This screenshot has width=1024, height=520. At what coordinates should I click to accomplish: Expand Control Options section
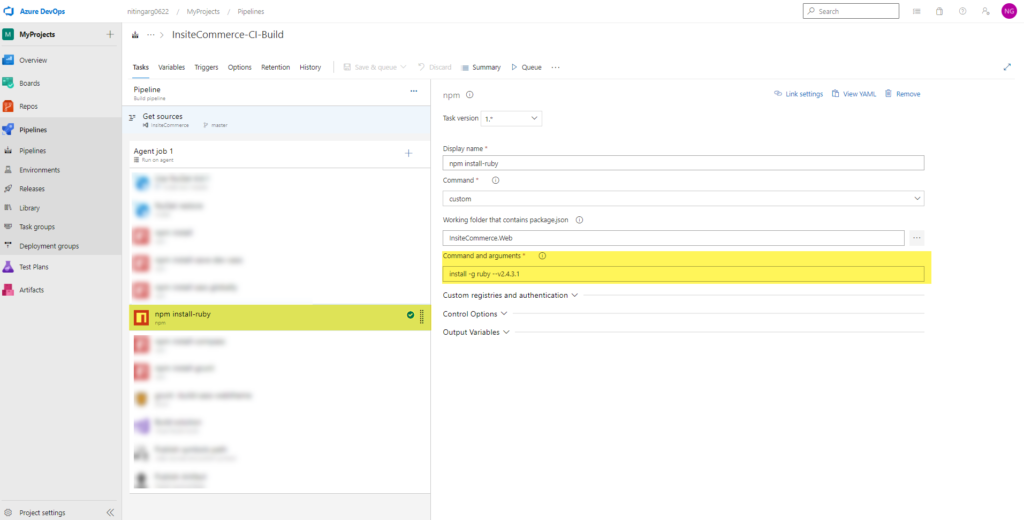pos(475,314)
